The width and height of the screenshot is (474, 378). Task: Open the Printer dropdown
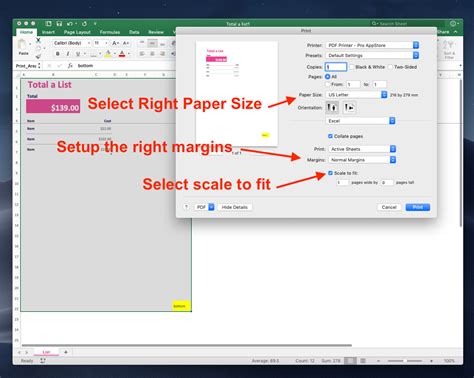pyautogui.click(x=372, y=45)
